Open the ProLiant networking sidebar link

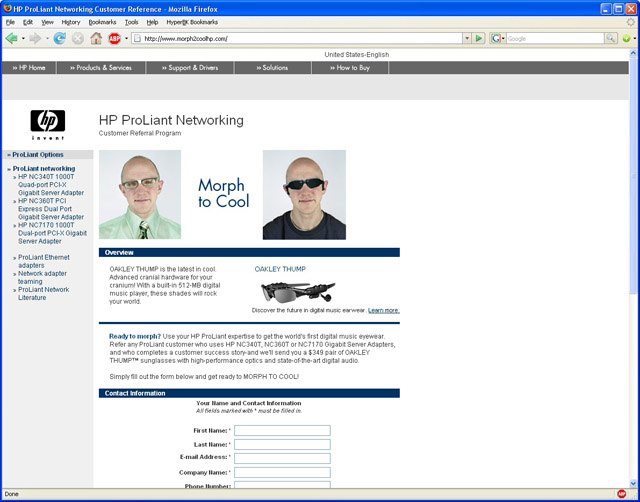[44, 169]
